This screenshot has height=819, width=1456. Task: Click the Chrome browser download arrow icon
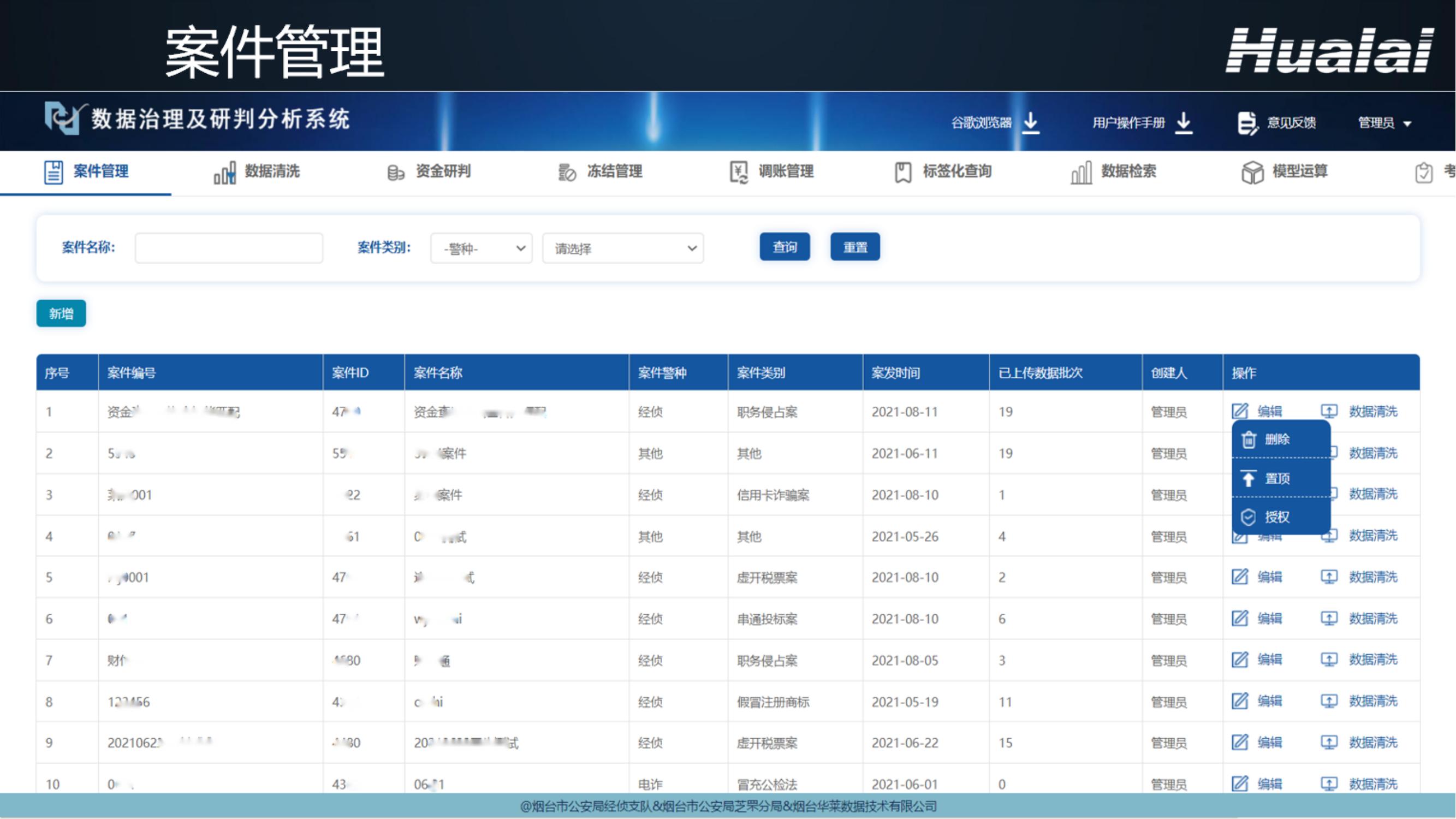[x=1031, y=122]
